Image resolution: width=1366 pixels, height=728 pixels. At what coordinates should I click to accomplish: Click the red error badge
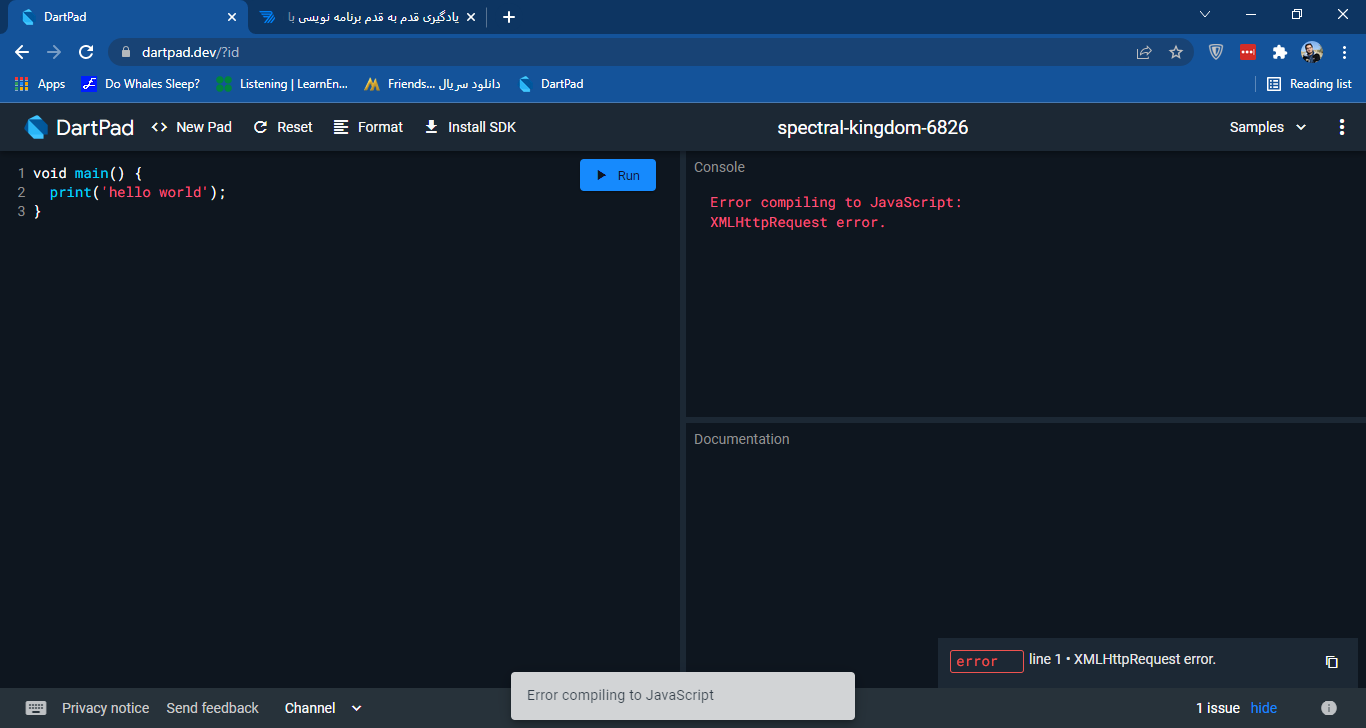986,661
